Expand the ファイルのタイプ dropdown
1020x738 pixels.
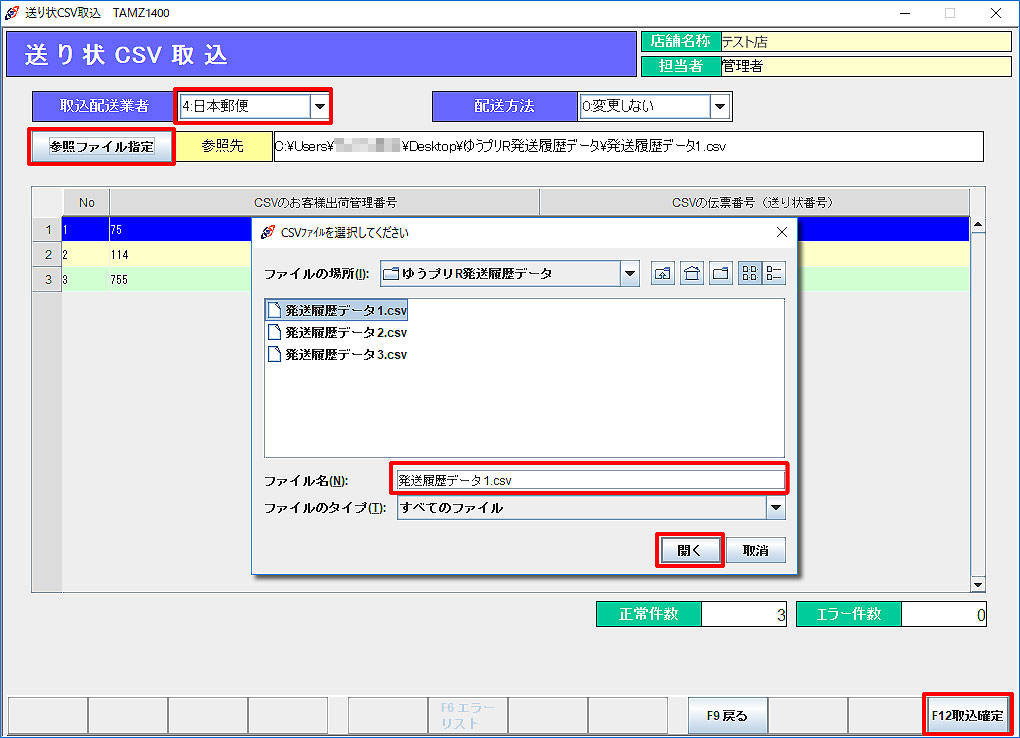tap(775, 508)
